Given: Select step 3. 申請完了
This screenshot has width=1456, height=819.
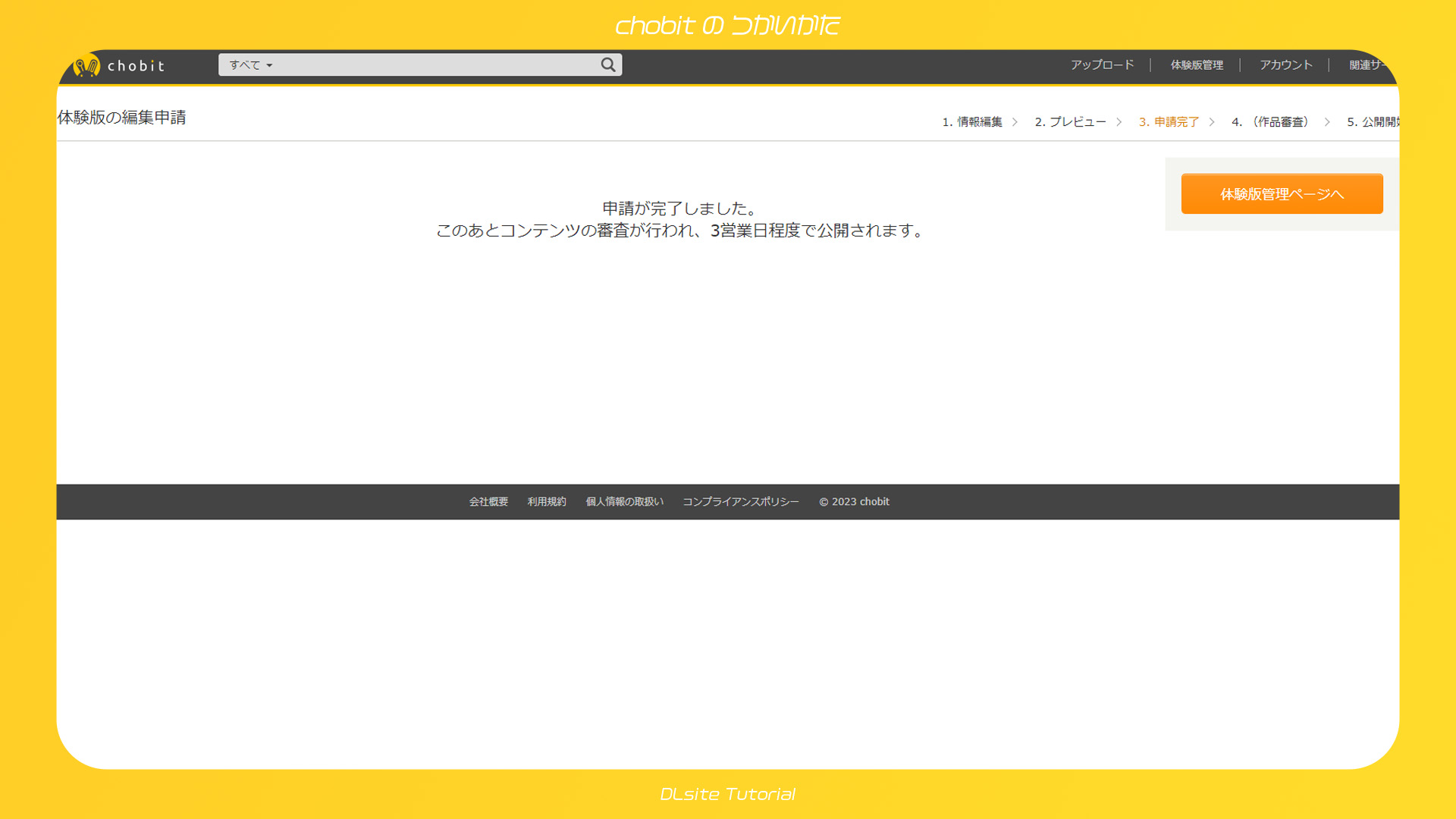Looking at the screenshot, I should (1169, 122).
